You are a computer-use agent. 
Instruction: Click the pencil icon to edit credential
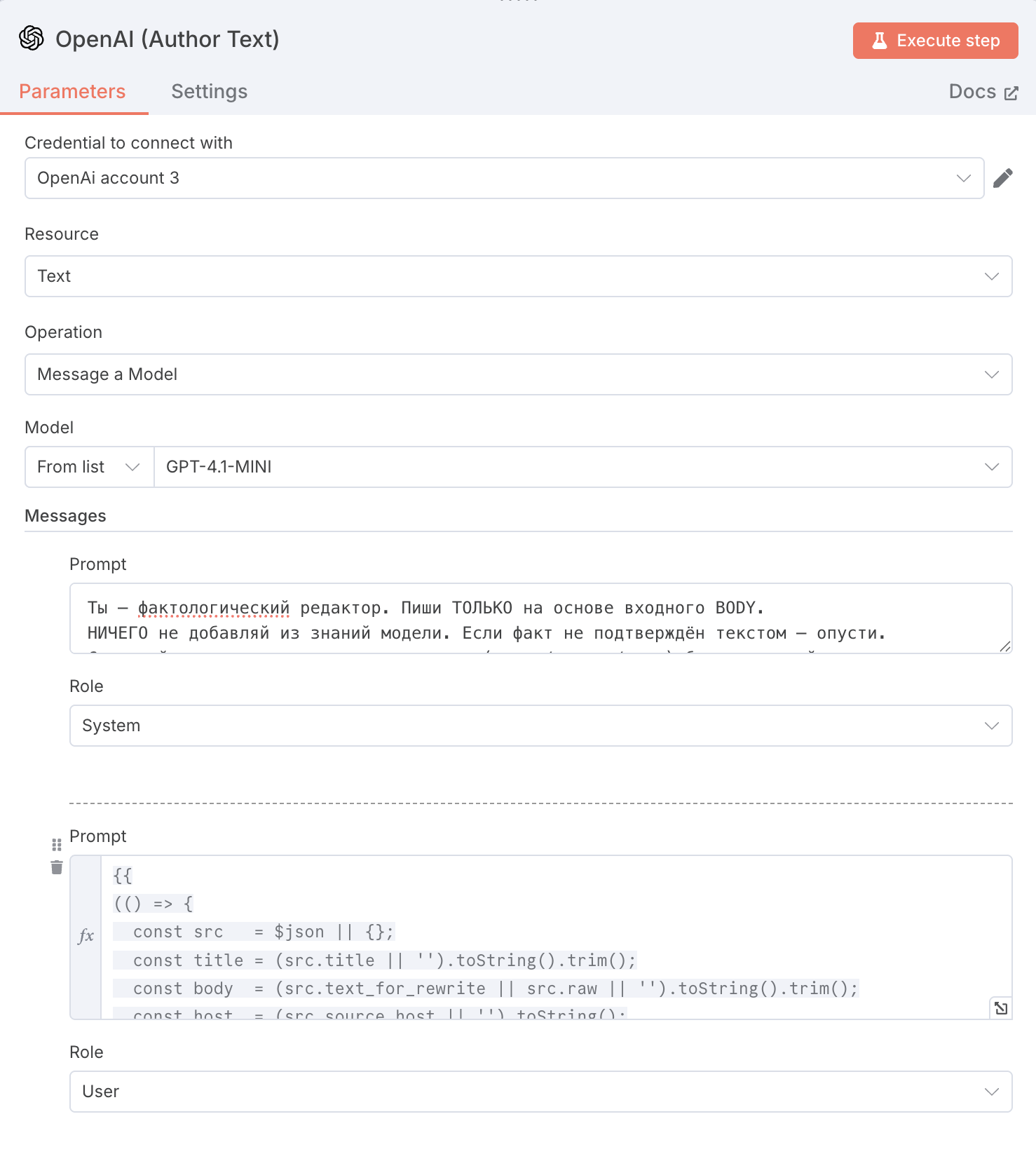(x=1002, y=178)
